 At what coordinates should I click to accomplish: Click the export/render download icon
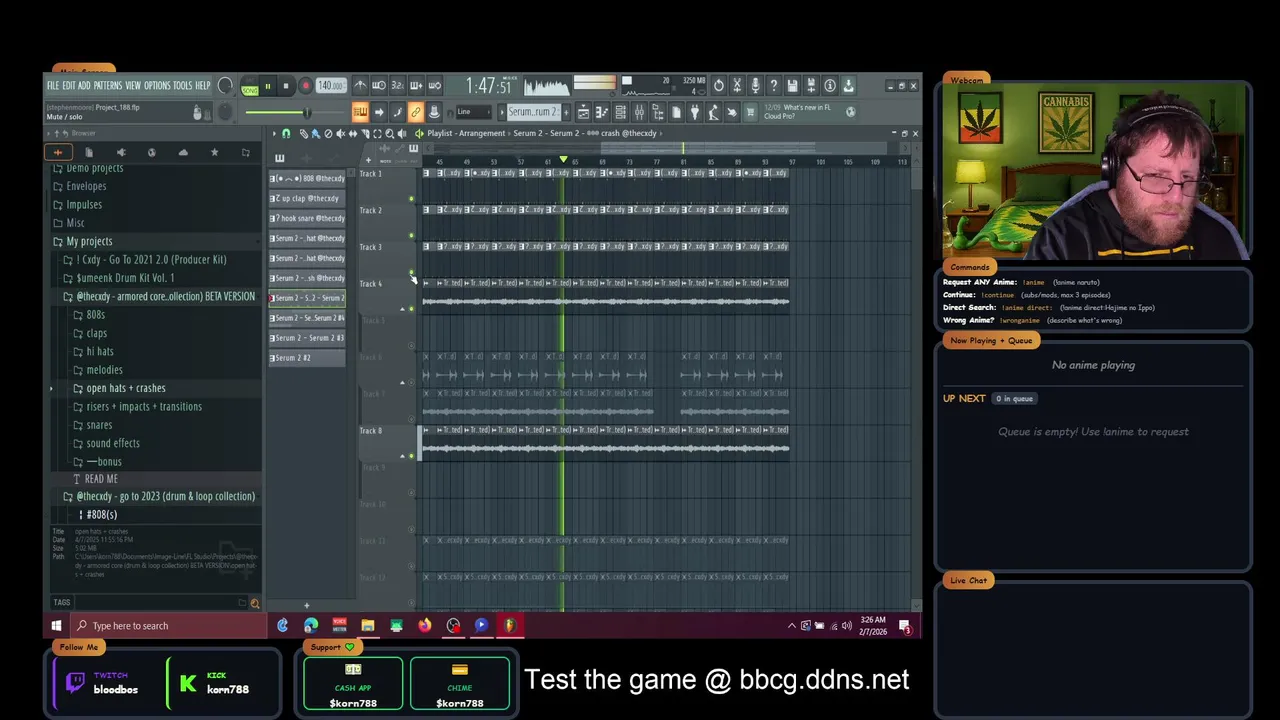coord(848,86)
